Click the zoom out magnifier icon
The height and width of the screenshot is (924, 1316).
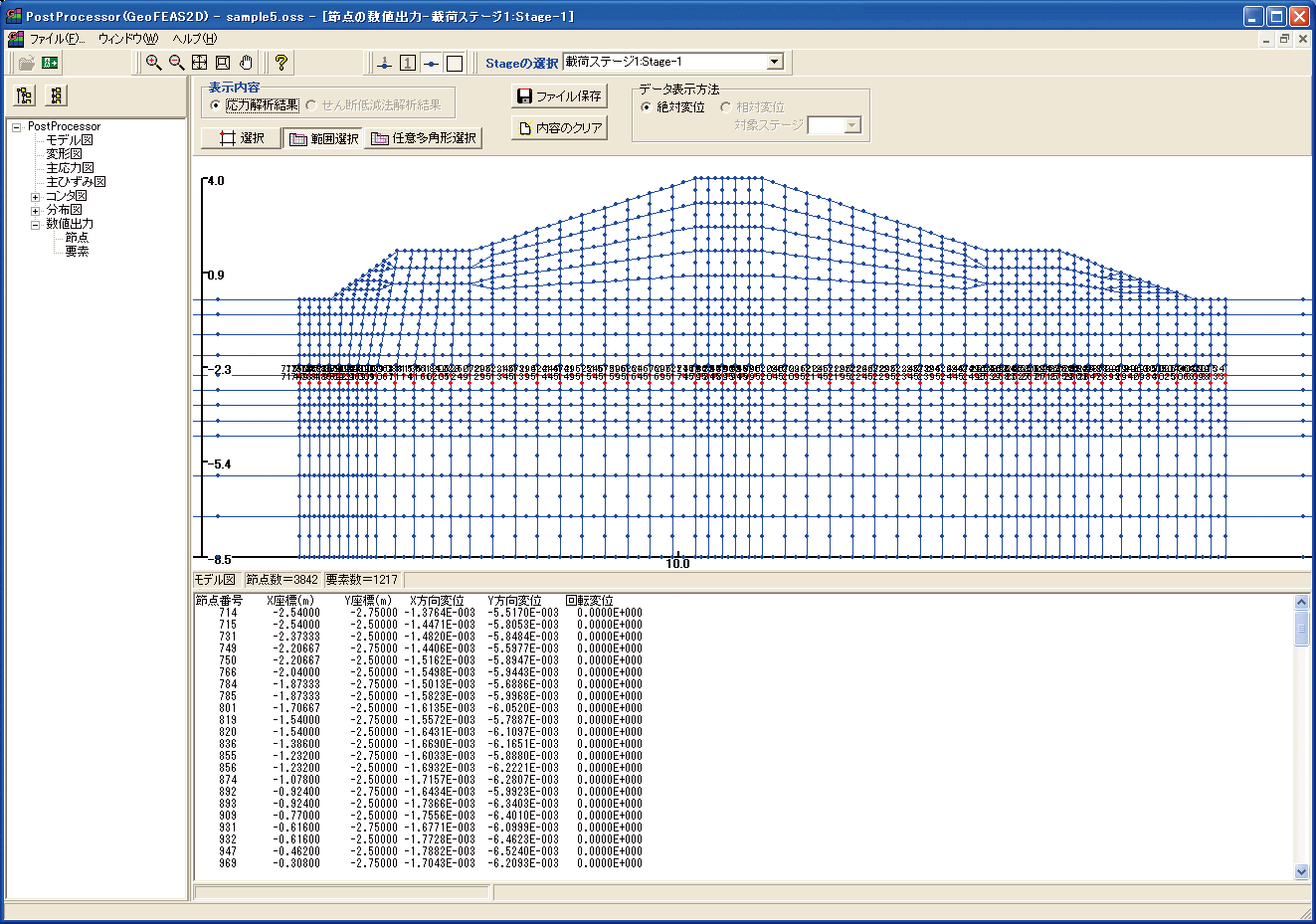176,63
